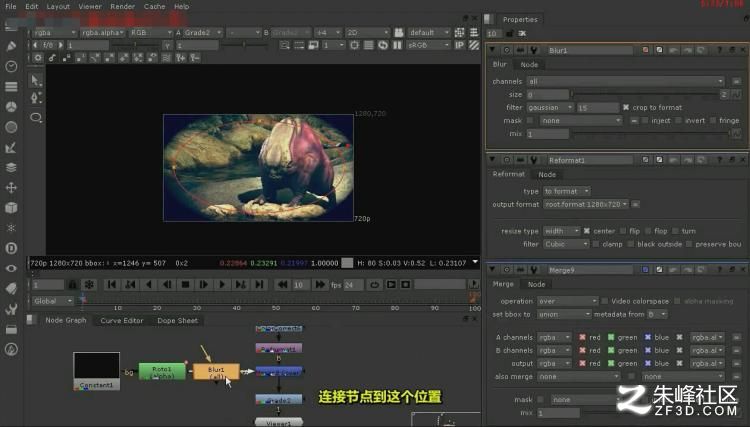This screenshot has width=750, height=427.
Task: Open the File menu
Action: 11,6
